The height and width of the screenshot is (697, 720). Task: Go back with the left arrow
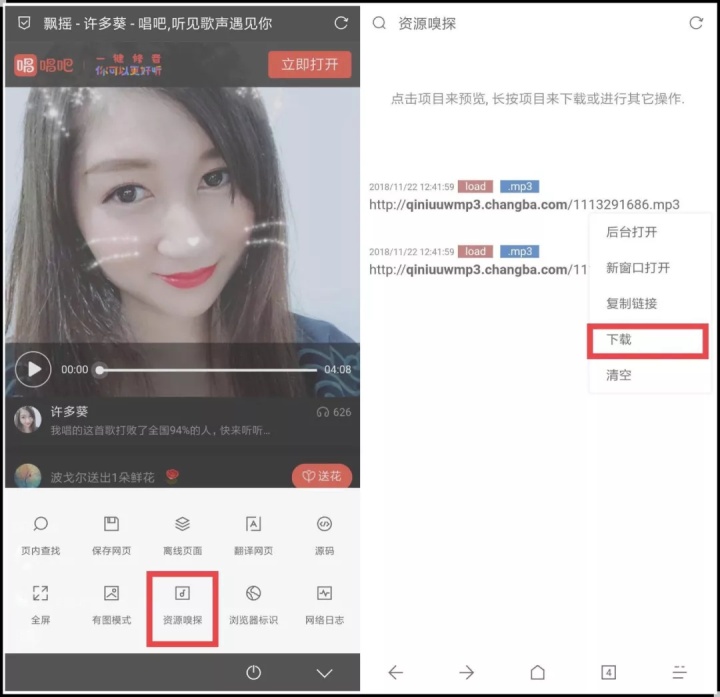pos(395,673)
